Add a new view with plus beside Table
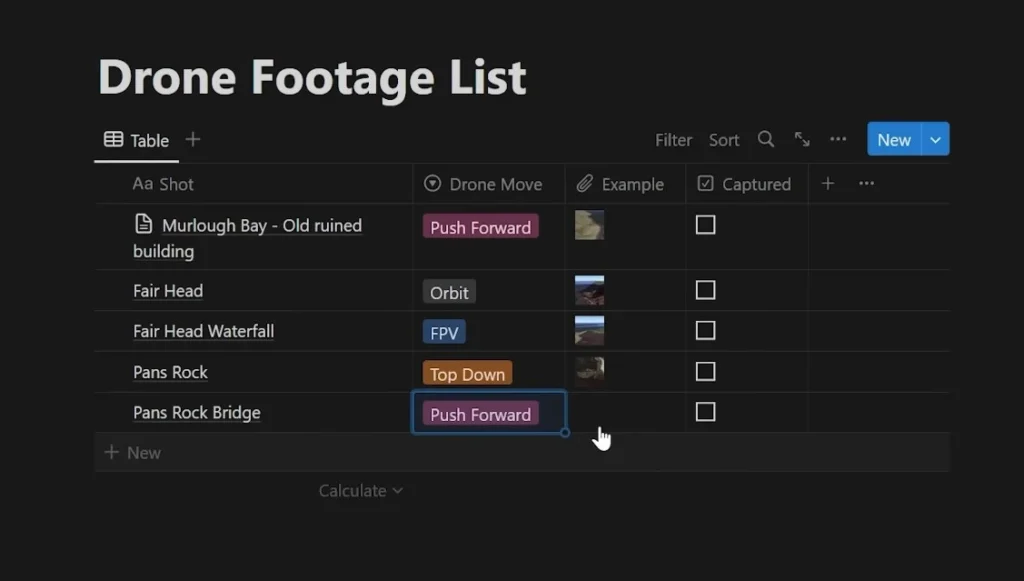 [x=193, y=139]
